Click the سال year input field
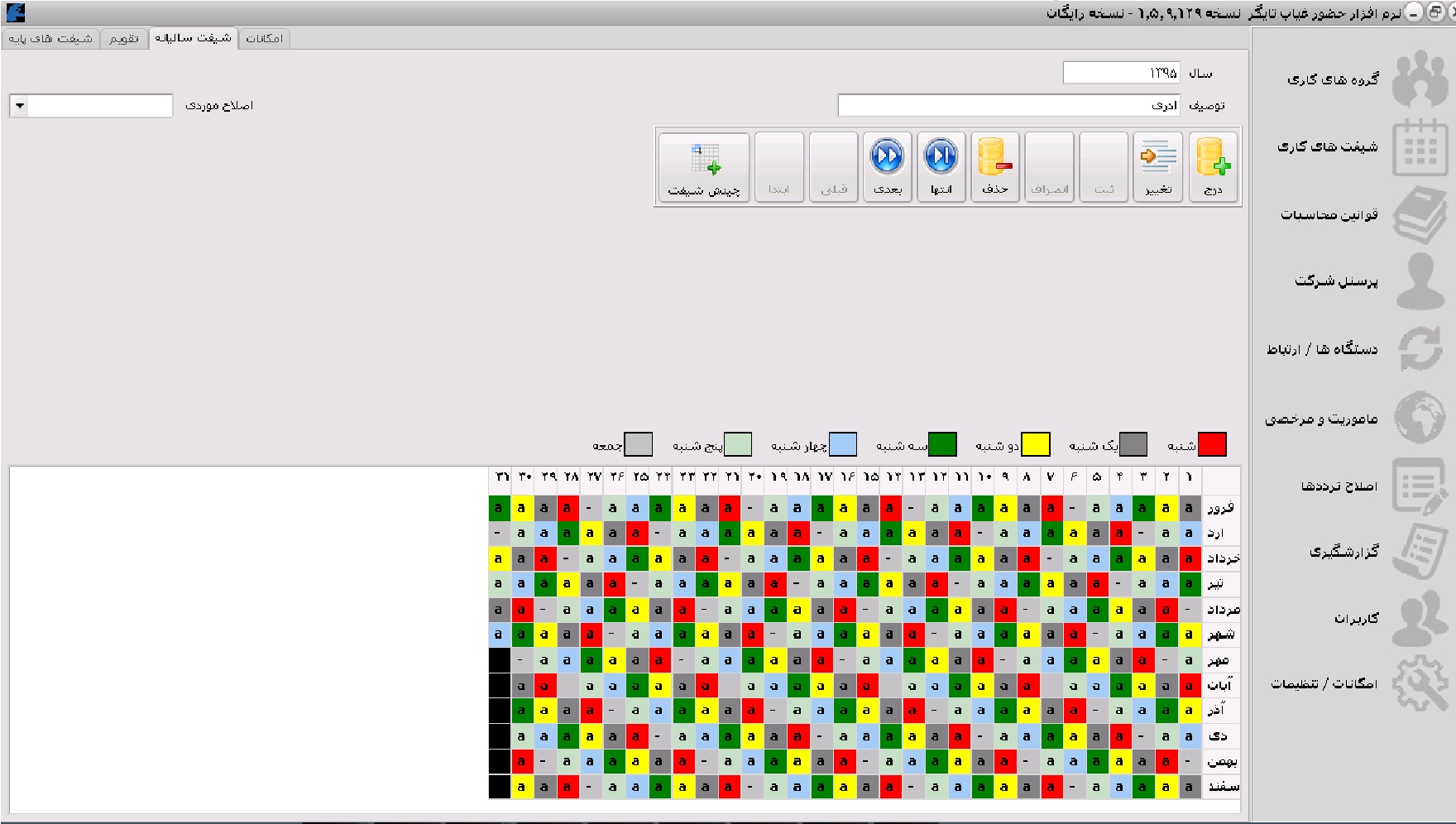The height and width of the screenshot is (824, 1456). [x=1121, y=73]
